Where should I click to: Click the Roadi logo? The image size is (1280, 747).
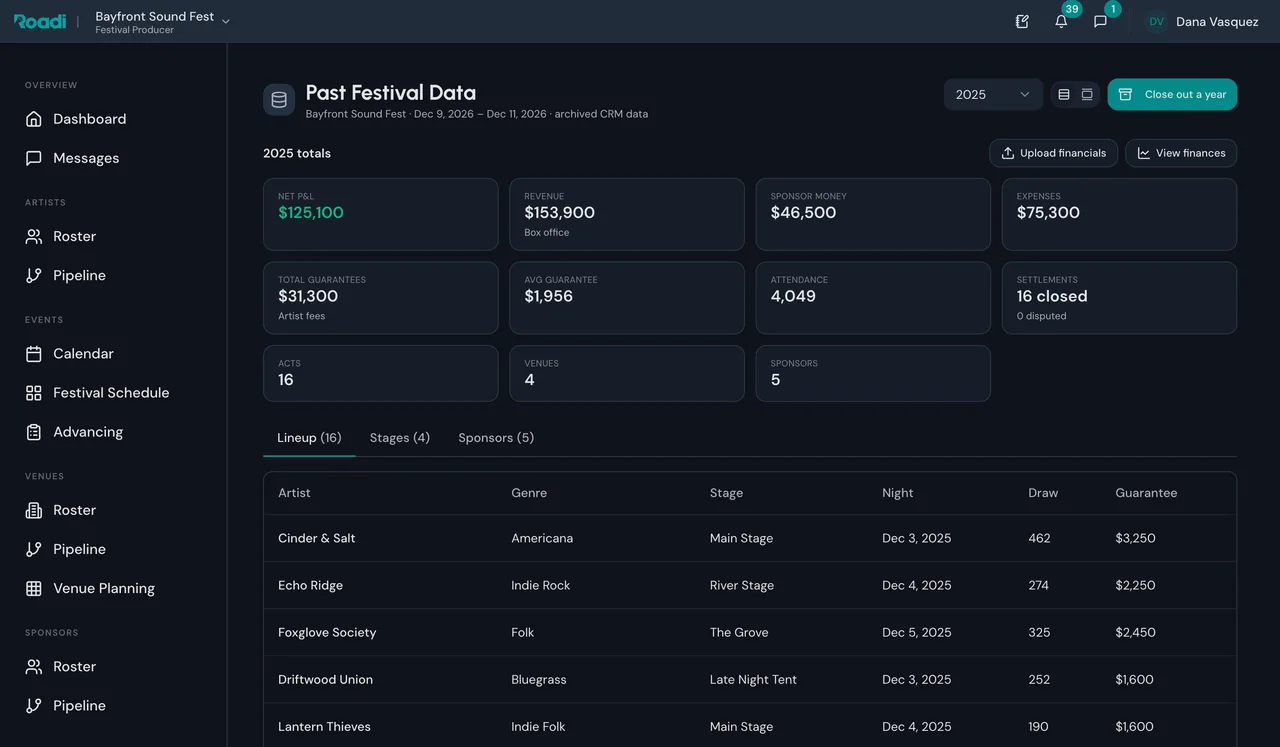coord(40,21)
